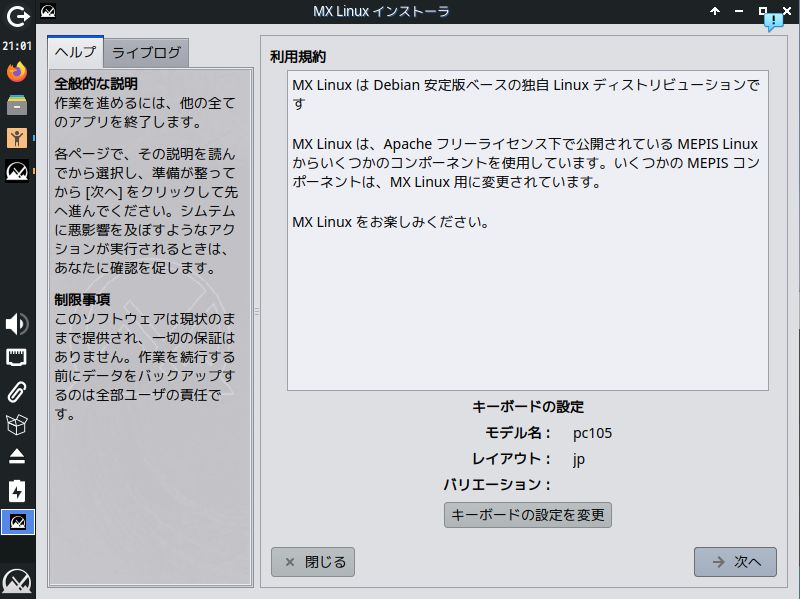
Task: Open the file manager panel icon
Action: click(x=17, y=105)
